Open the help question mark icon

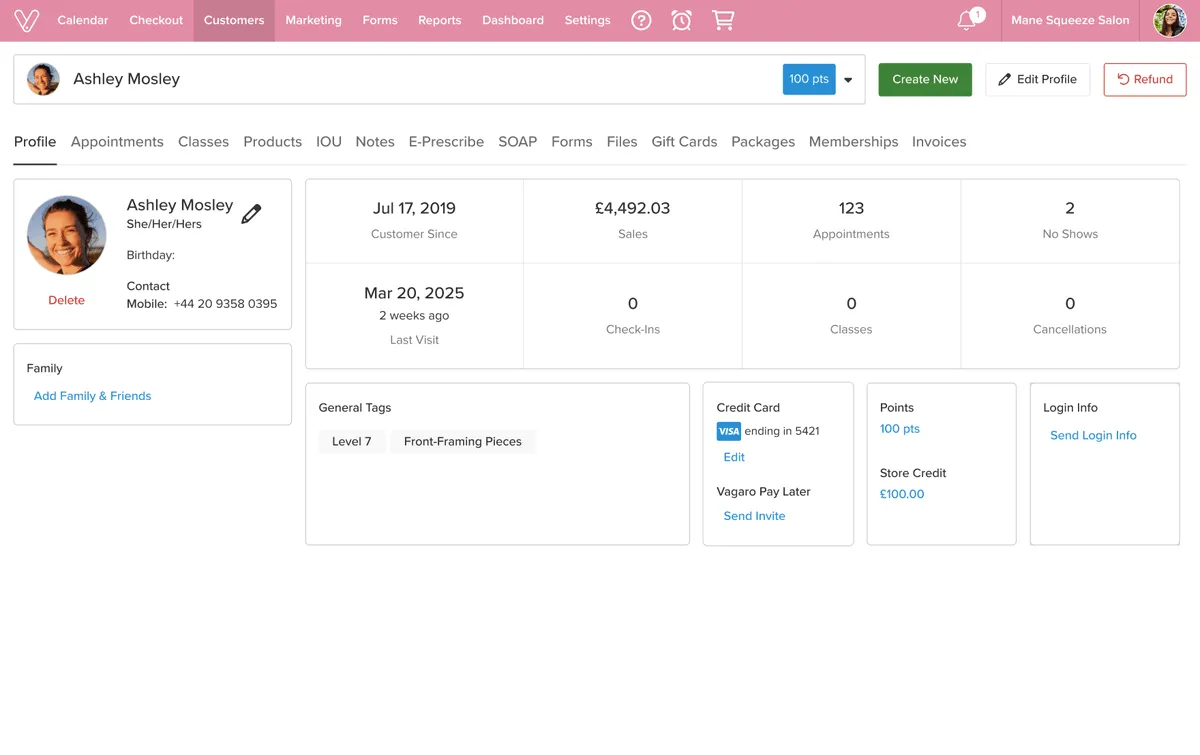(x=642, y=20)
